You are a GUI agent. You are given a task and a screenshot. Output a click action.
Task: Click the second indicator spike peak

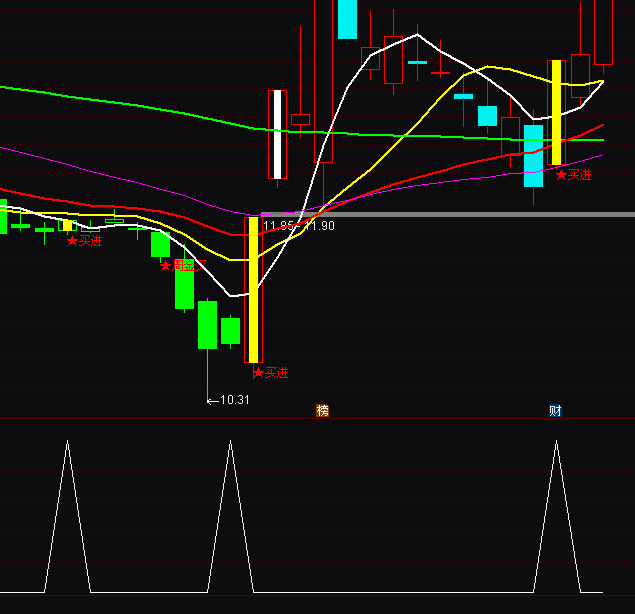click(x=230, y=441)
